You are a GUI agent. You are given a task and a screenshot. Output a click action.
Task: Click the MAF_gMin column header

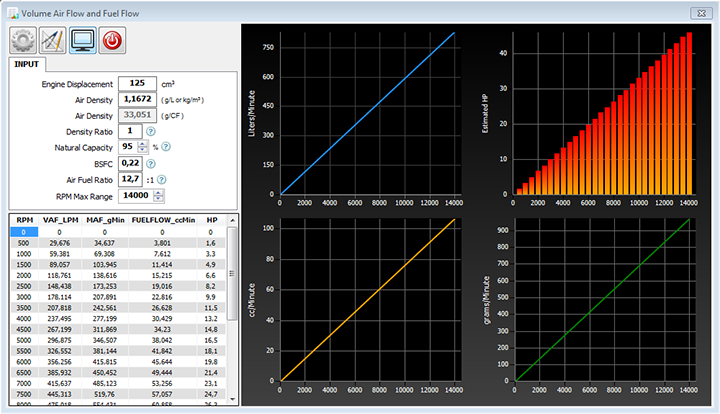tap(105, 220)
